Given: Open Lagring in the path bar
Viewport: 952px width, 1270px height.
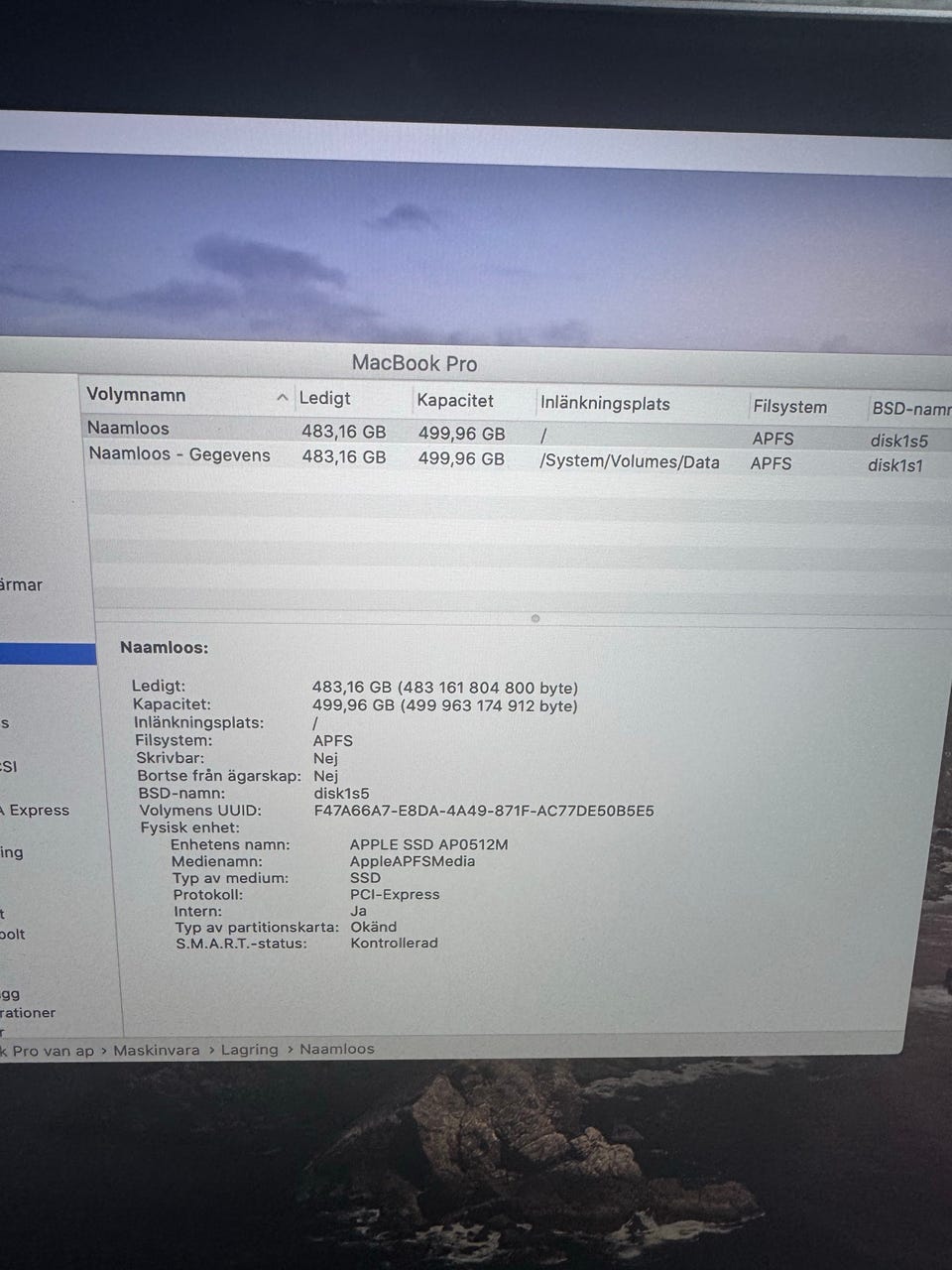Looking at the screenshot, I should (249, 1049).
